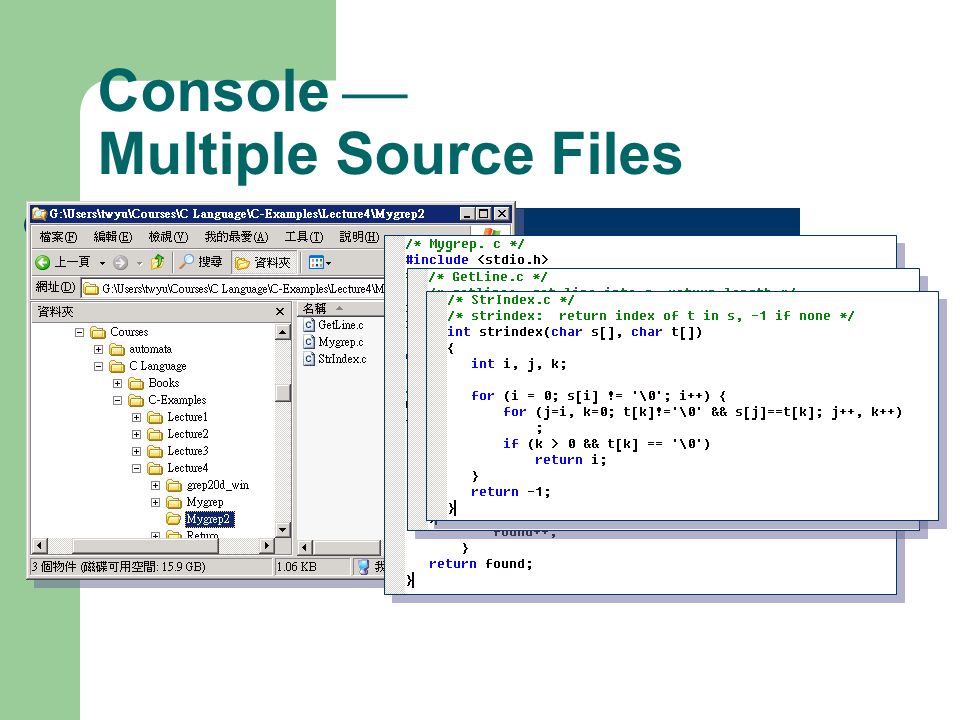The height and width of the screenshot is (720, 960).
Task: Open the 編輯(E) Edit menu
Action: click(113, 236)
